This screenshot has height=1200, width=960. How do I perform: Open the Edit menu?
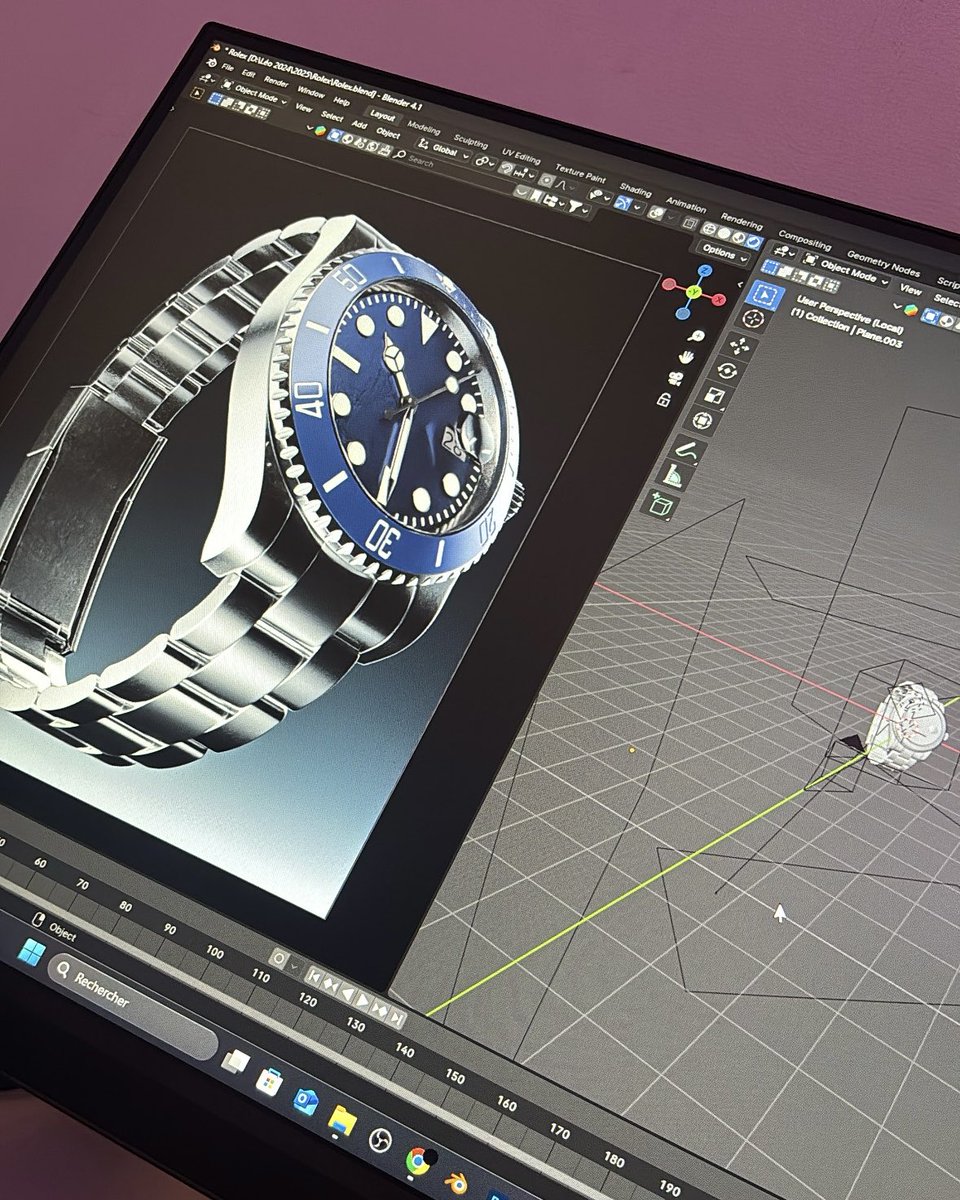(248, 74)
